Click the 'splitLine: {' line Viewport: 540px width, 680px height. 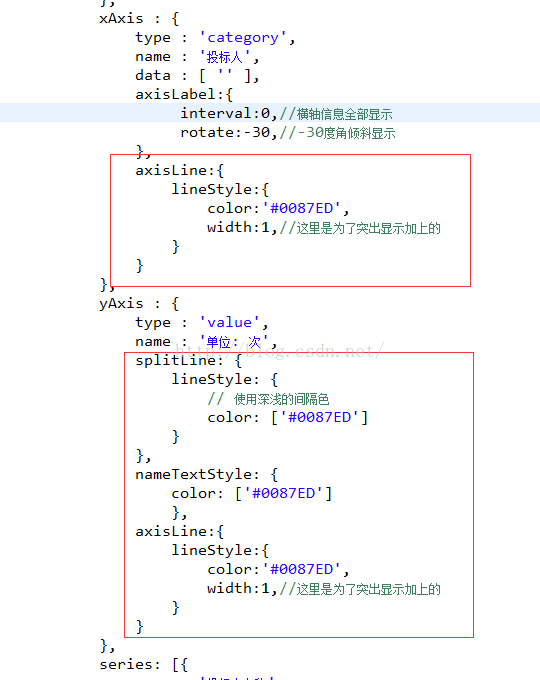click(x=188, y=361)
